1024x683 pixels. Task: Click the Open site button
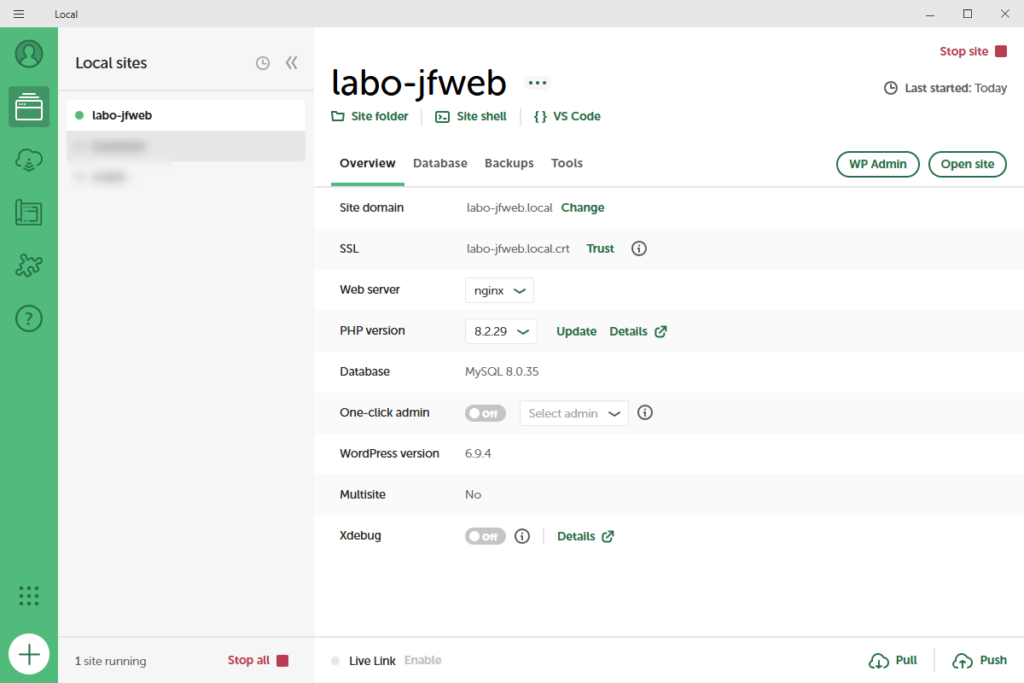pyautogui.click(x=967, y=164)
